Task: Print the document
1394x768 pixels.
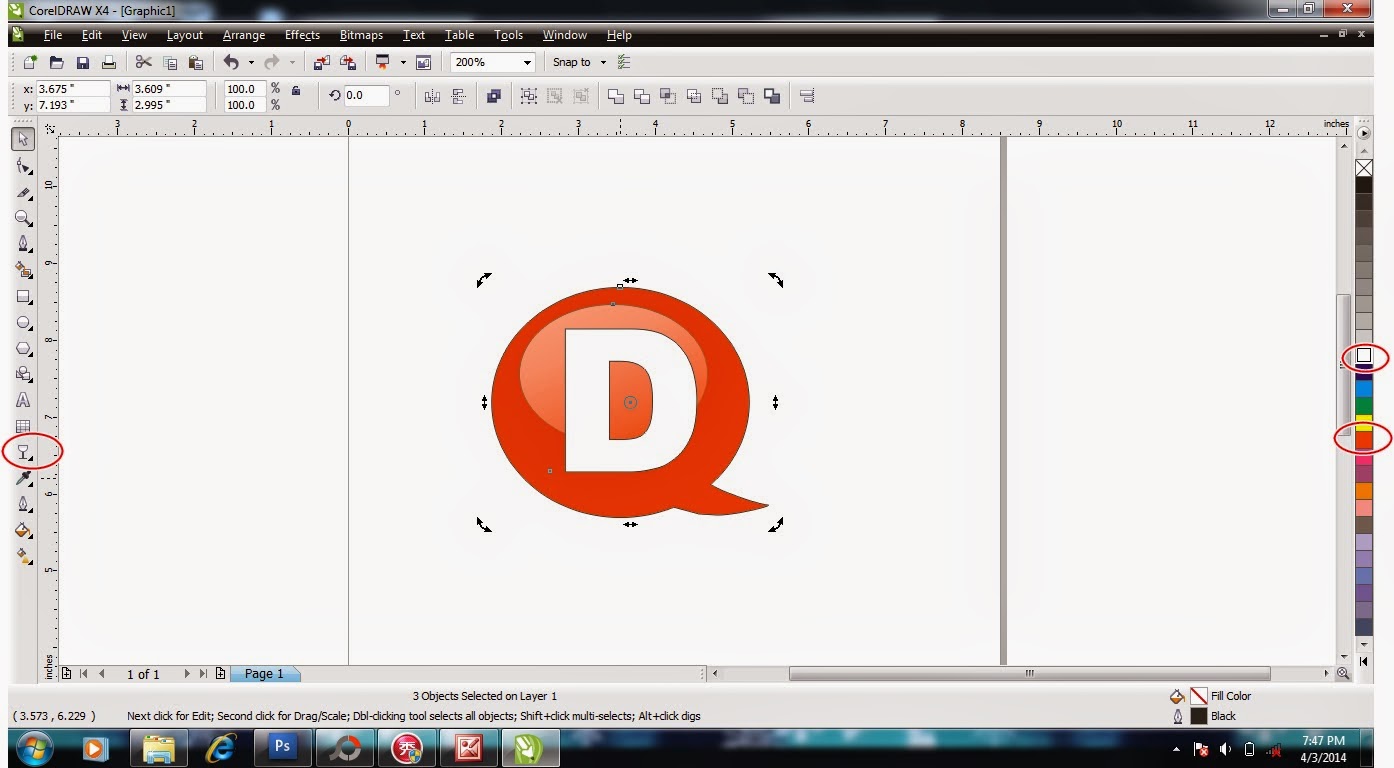Action: [109, 62]
